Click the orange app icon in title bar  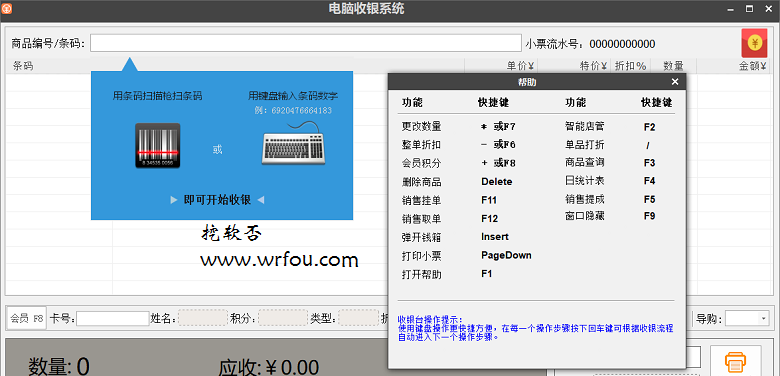click(6, 8)
